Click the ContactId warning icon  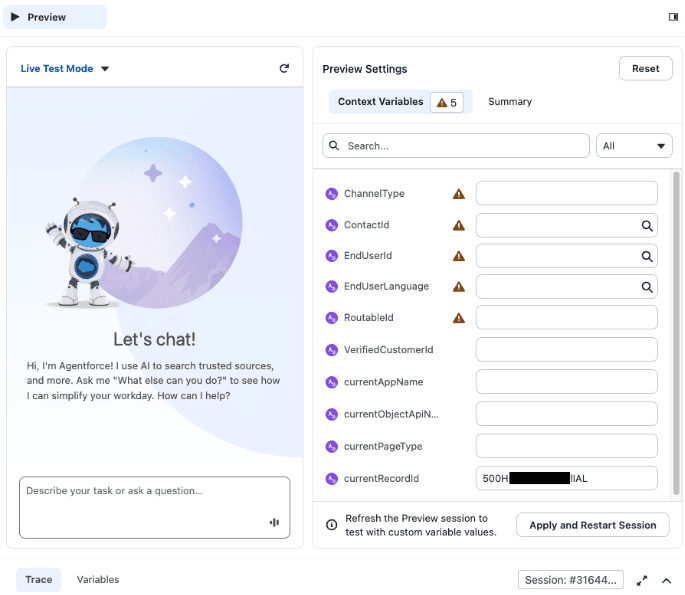459,225
